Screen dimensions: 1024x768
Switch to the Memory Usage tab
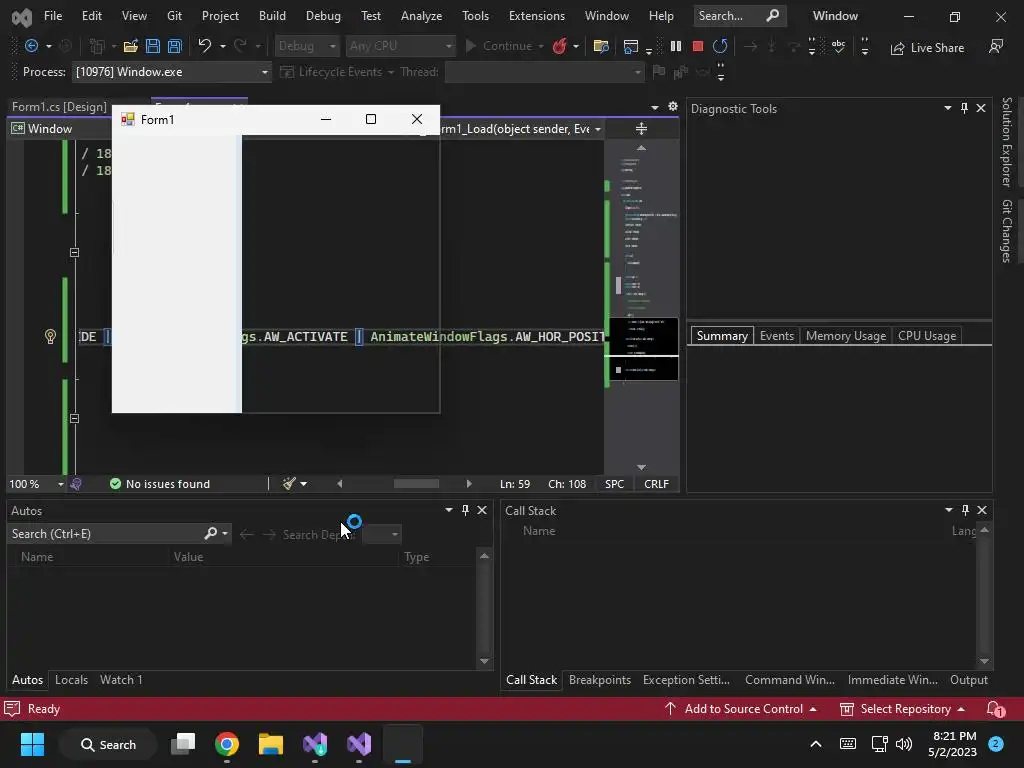tap(846, 336)
